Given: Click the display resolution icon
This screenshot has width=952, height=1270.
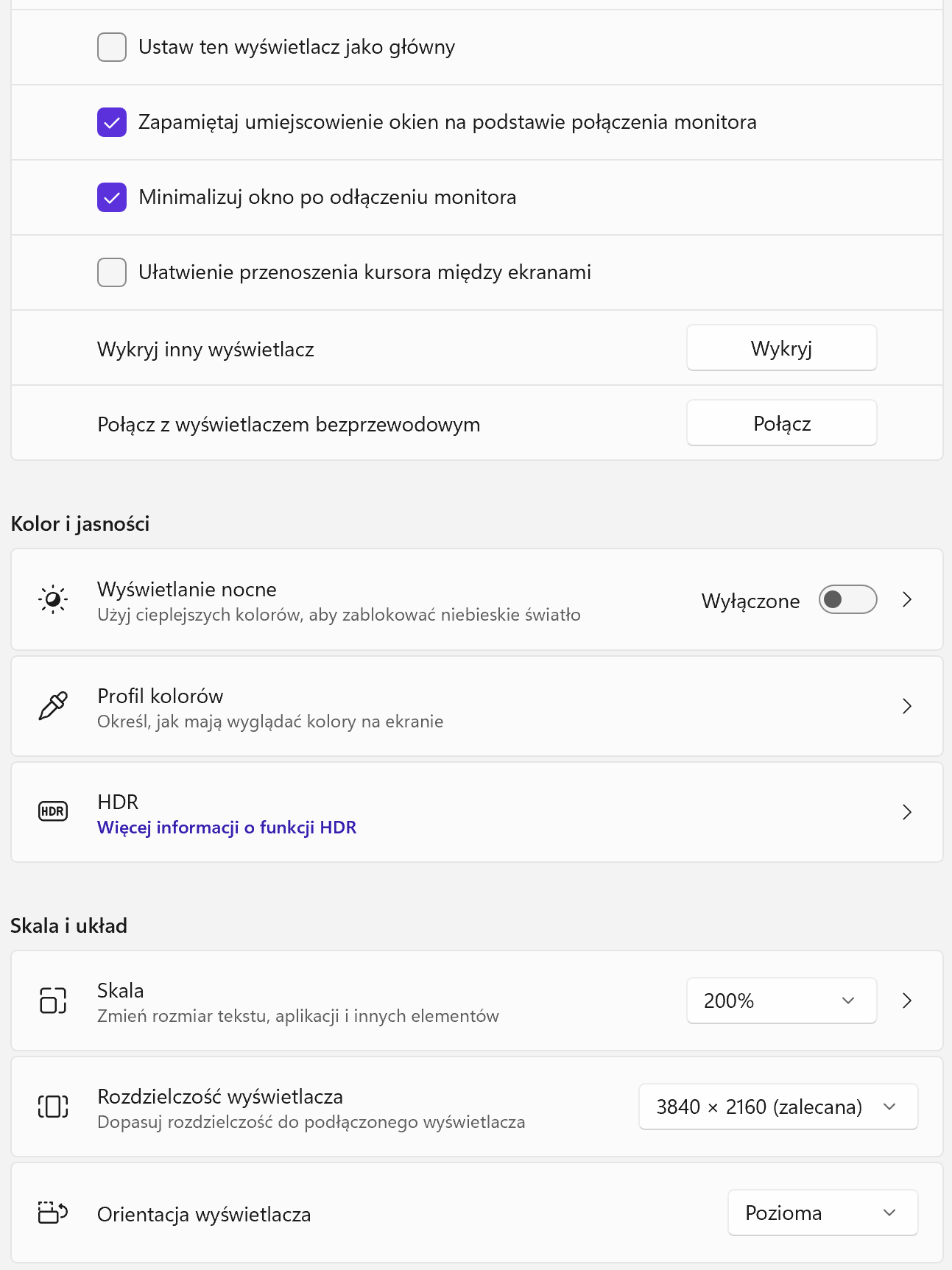Looking at the screenshot, I should click(x=53, y=1106).
